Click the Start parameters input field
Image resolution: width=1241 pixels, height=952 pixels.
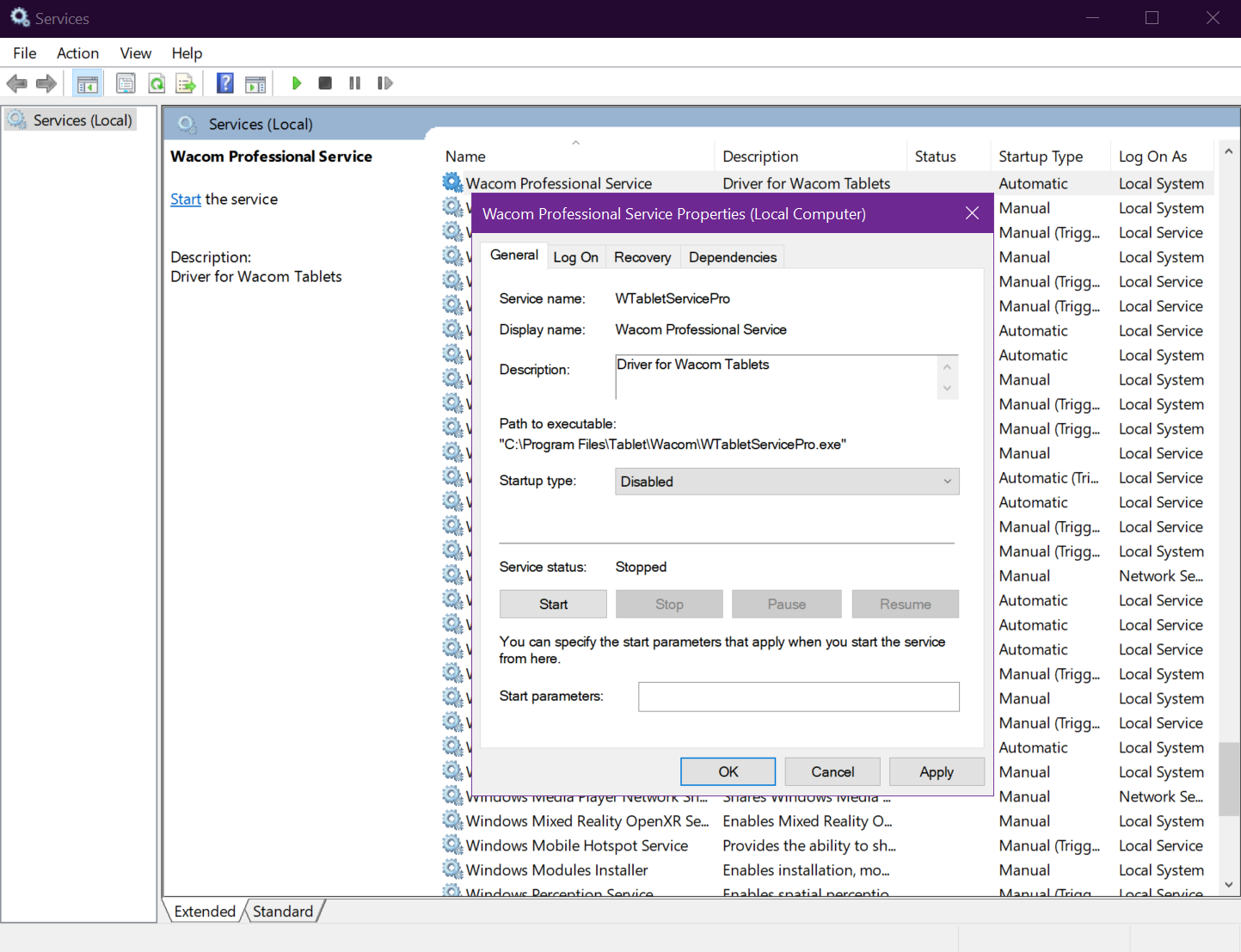click(798, 697)
